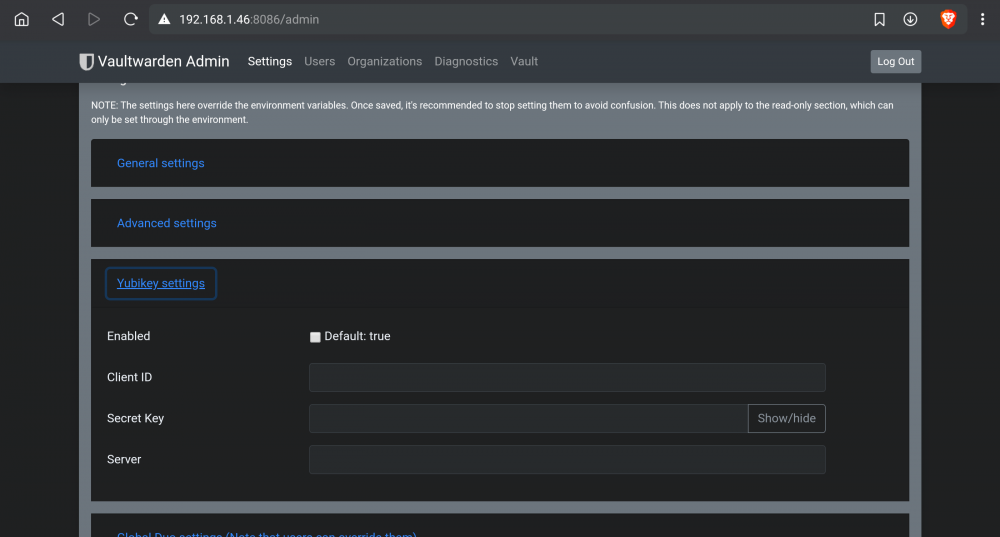The height and width of the screenshot is (537, 1000).
Task: Focus the Secret Key input field
Action: (x=528, y=418)
